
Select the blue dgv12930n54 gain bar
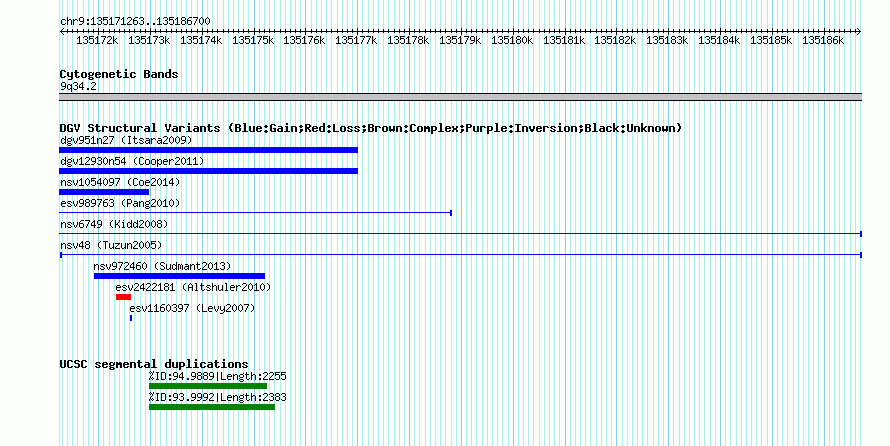pos(208,171)
